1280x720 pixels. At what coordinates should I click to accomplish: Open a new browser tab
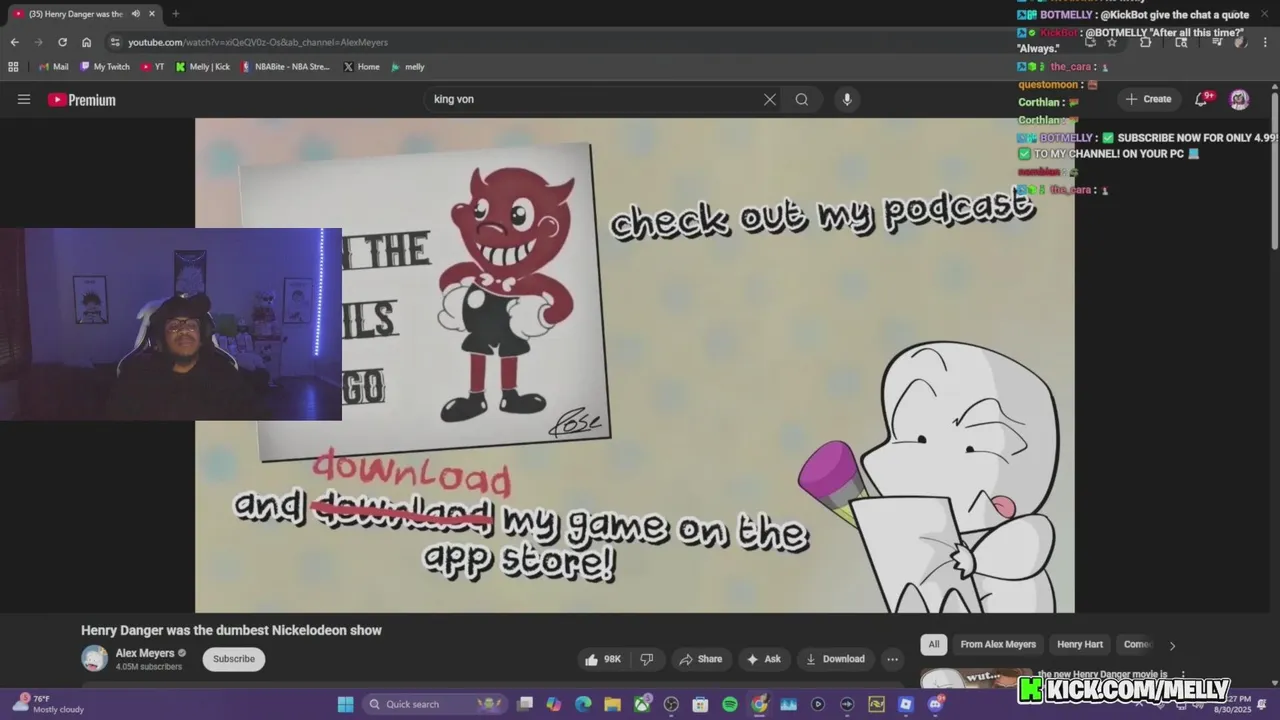[x=175, y=14]
